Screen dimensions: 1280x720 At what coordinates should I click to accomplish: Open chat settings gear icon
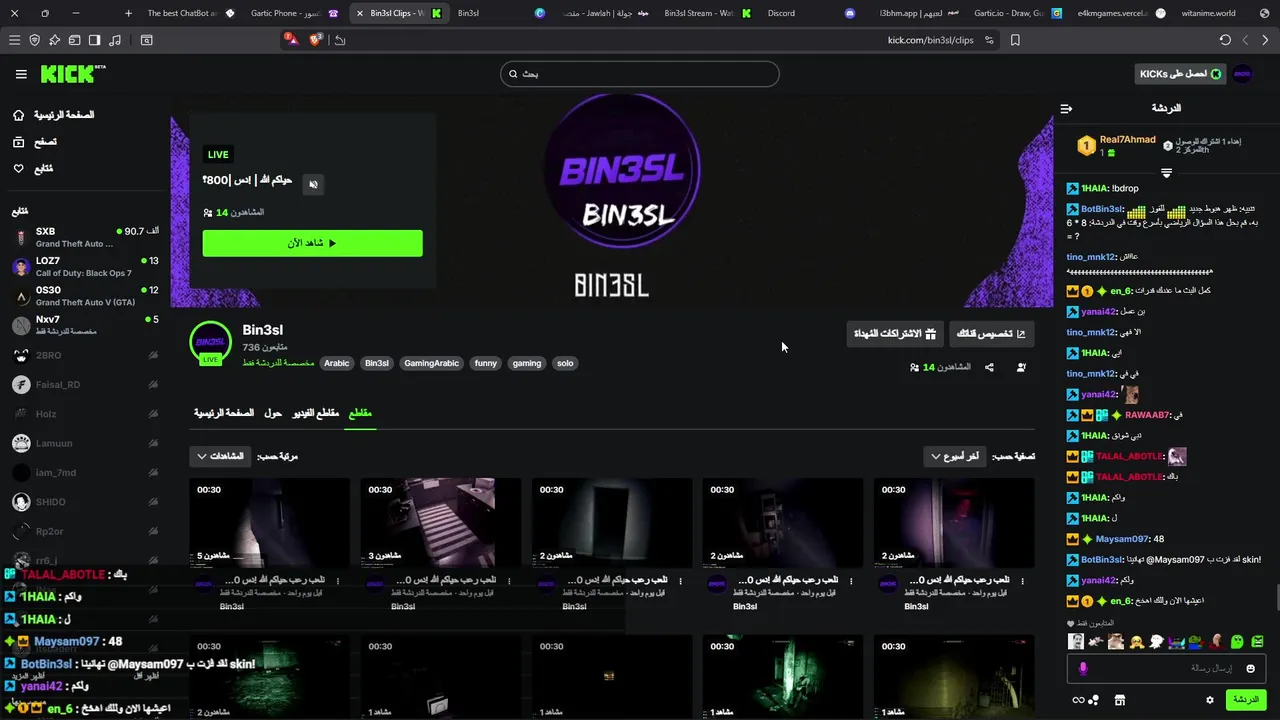tap(1209, 700)
